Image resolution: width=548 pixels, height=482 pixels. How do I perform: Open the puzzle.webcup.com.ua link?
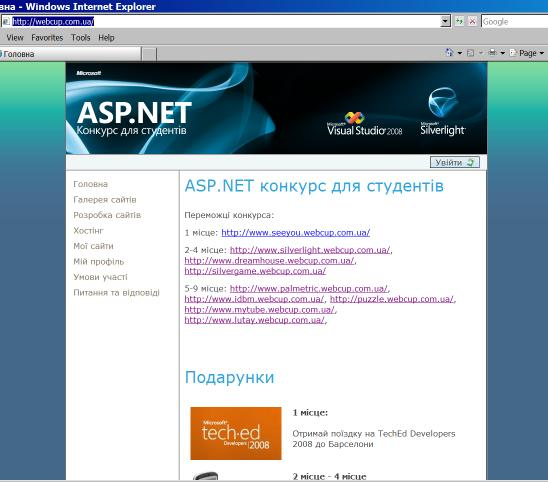coord(392,299)
